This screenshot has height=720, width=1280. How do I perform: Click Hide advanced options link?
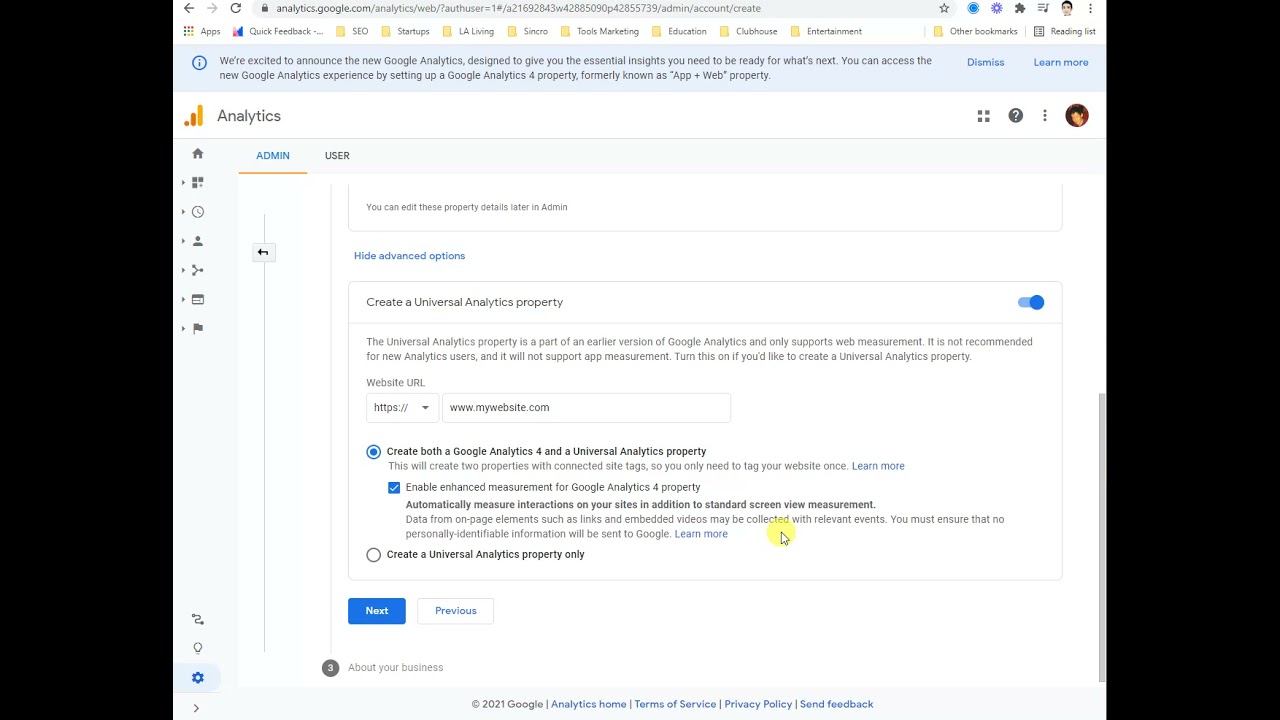pos(409,256)
